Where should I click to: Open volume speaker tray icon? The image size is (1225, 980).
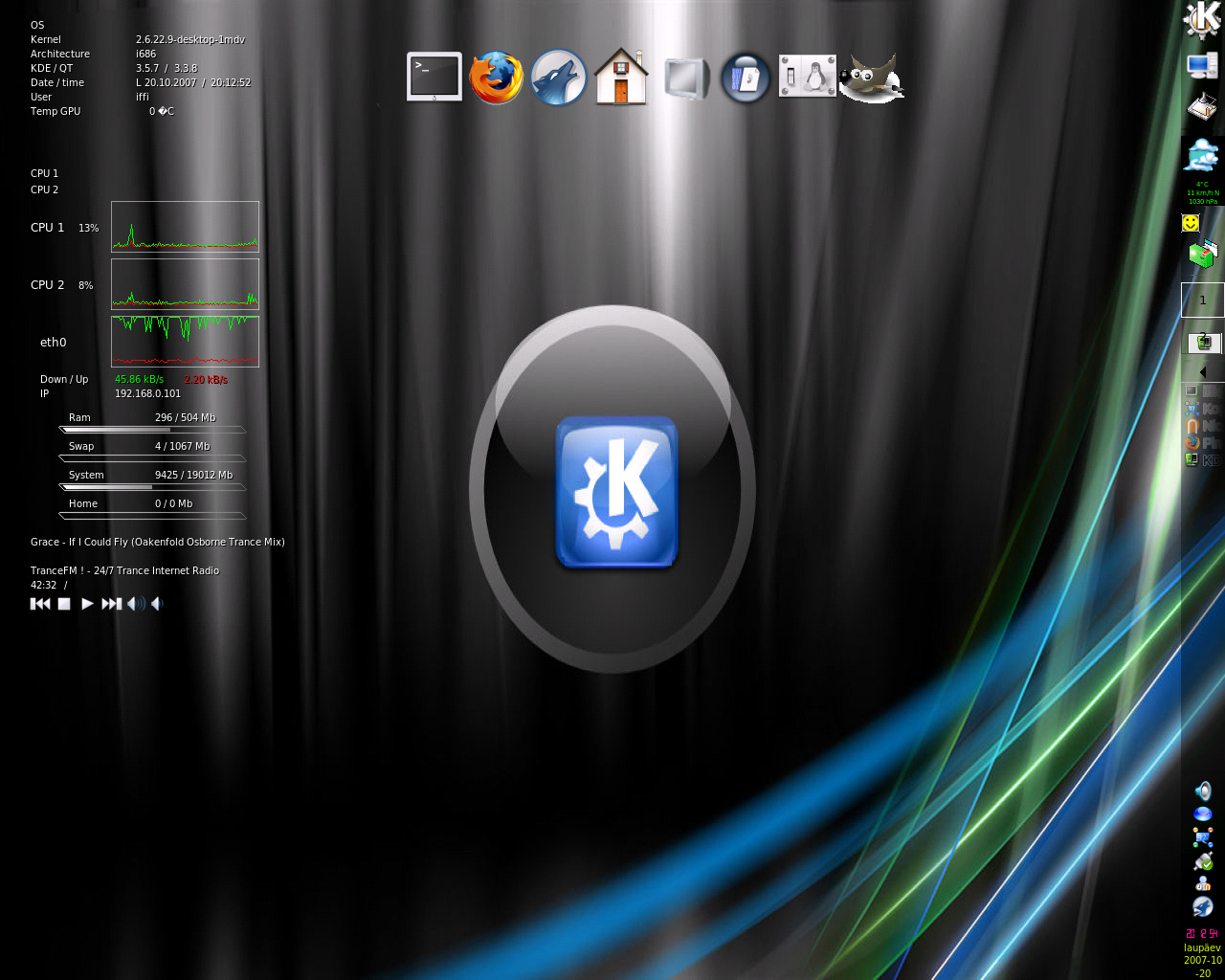click(x=1203, y=791)
